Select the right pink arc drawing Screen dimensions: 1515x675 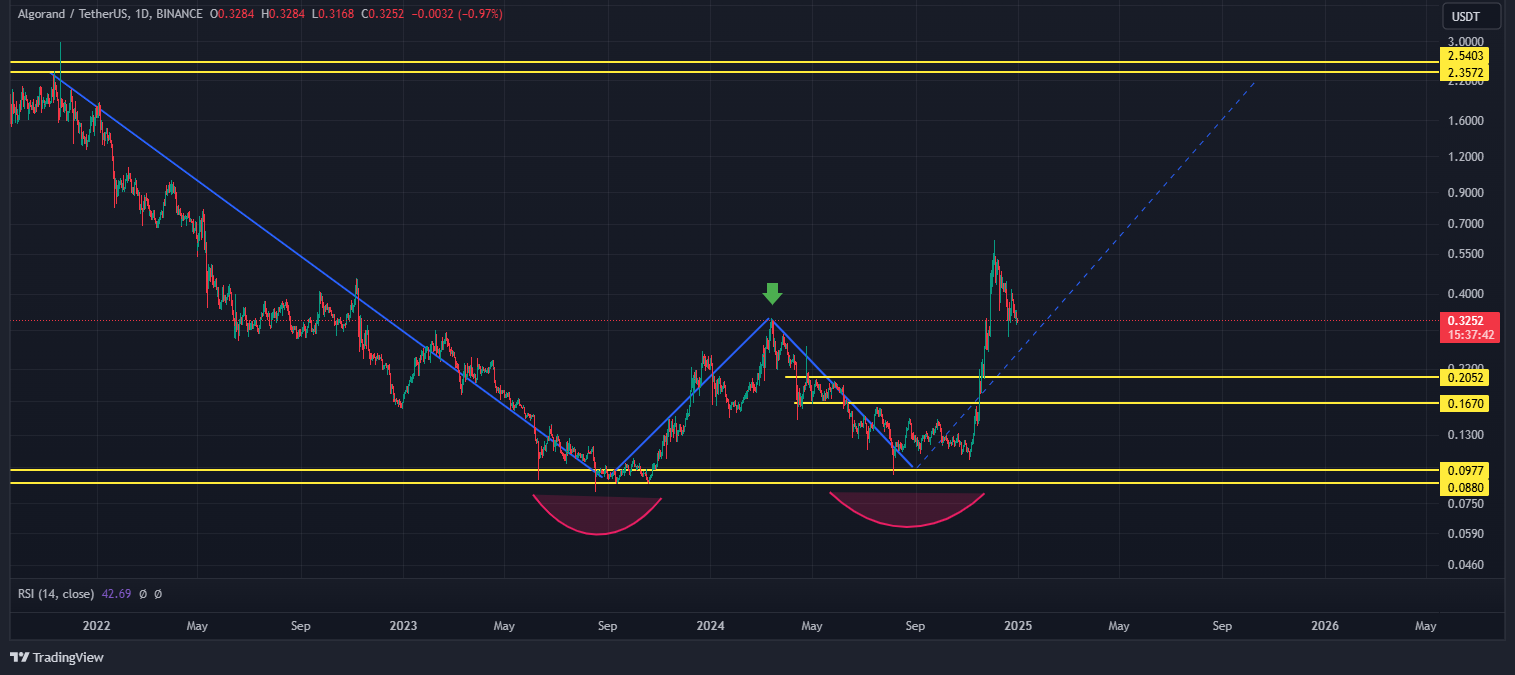pos(907,510)
